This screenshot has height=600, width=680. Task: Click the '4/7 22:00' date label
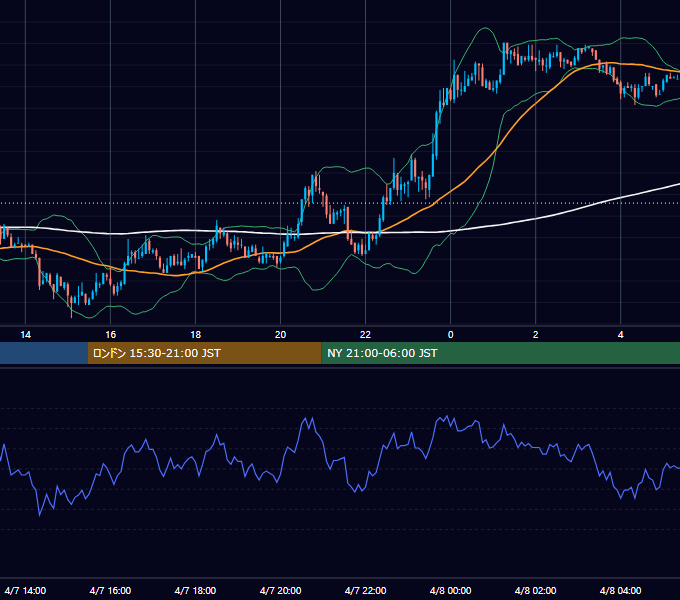[x=366, y=591]
